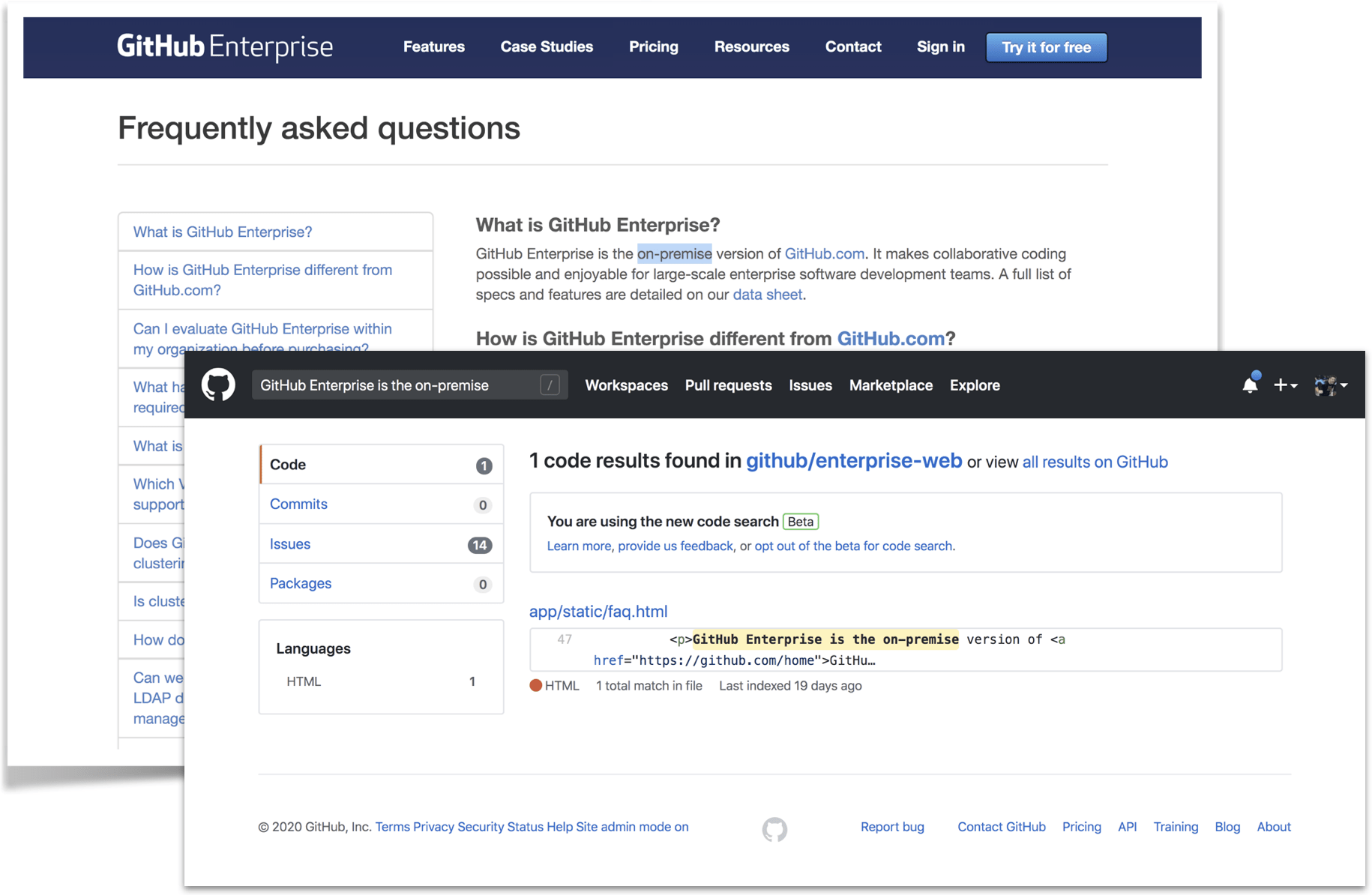Select the Issues search results tab
Viewport: 1372px width, 895px height.
(382, 544)
